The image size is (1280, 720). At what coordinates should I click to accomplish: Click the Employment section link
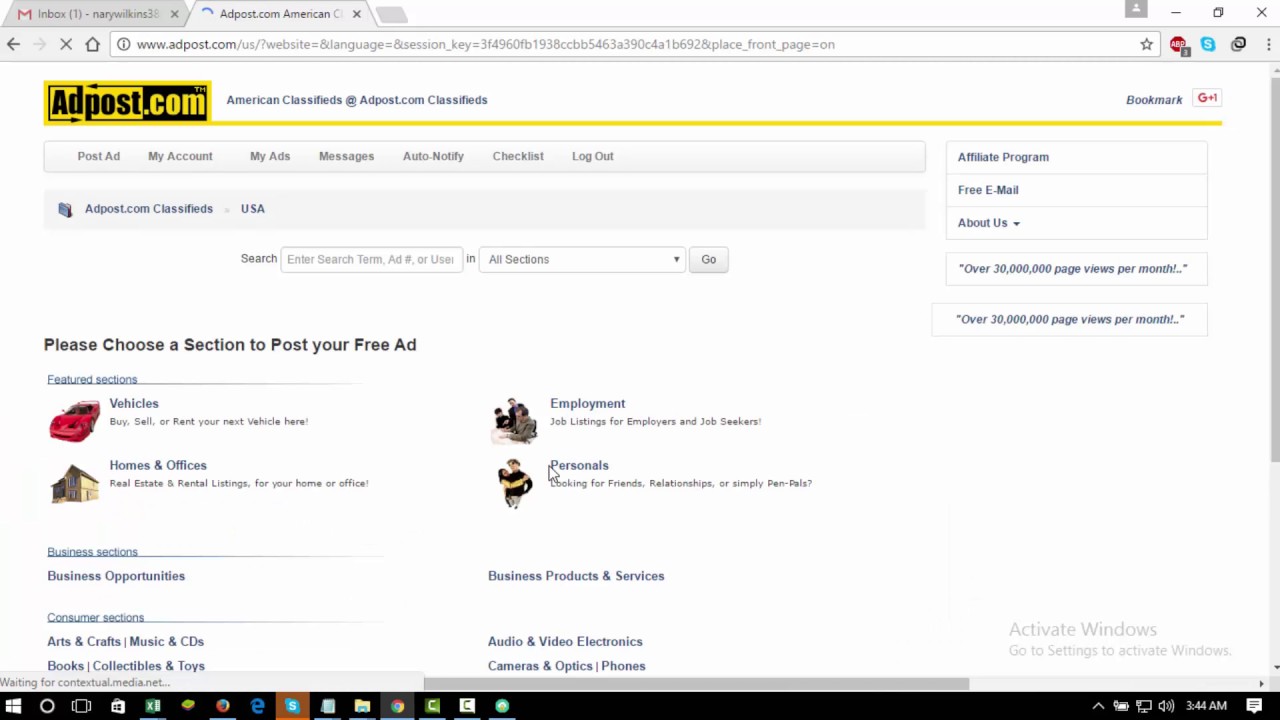point(587,403)
